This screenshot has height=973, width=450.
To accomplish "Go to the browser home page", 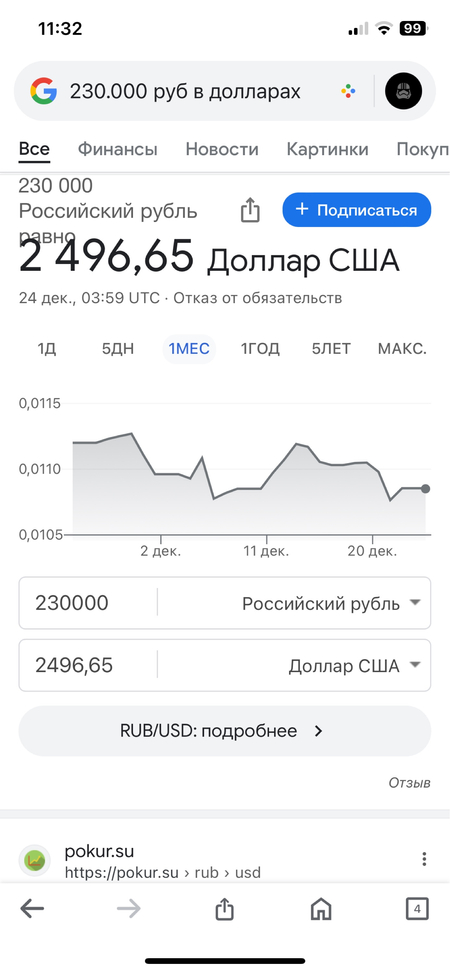I will 321,909.
